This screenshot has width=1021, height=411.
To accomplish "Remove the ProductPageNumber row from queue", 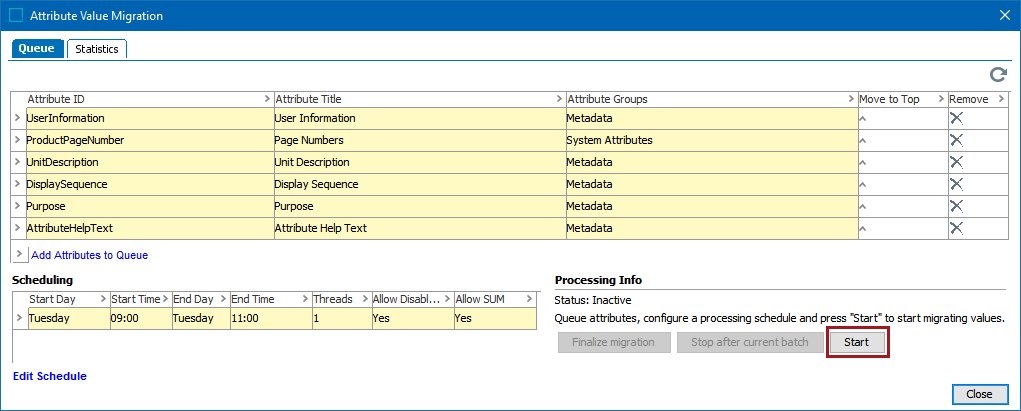I will pyautogui.click(x=956, y=140).
